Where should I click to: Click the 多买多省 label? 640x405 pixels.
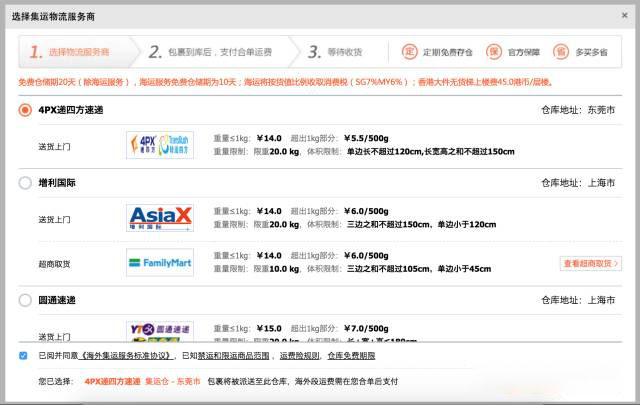[591, 52]
